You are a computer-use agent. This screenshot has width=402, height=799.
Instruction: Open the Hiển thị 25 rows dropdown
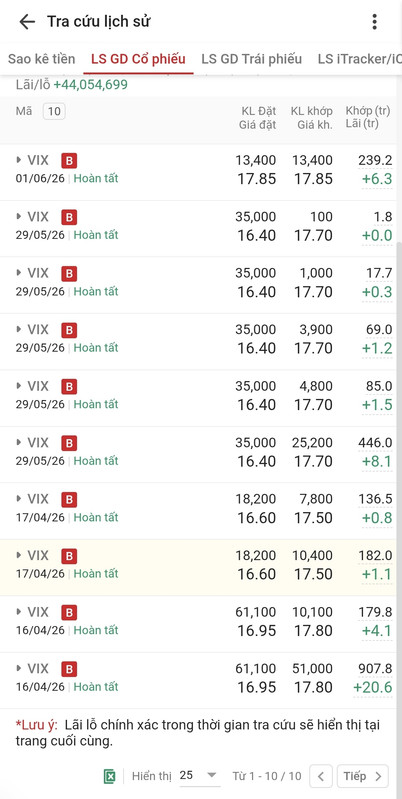click(199, 776)
